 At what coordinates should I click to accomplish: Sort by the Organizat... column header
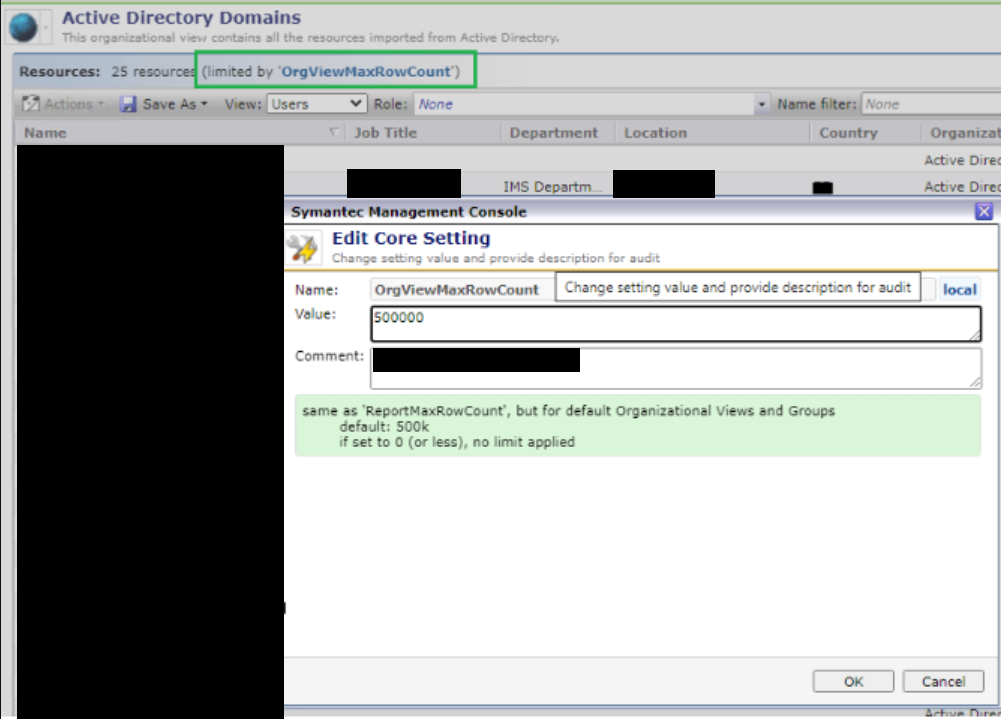(x=965, y=133)
